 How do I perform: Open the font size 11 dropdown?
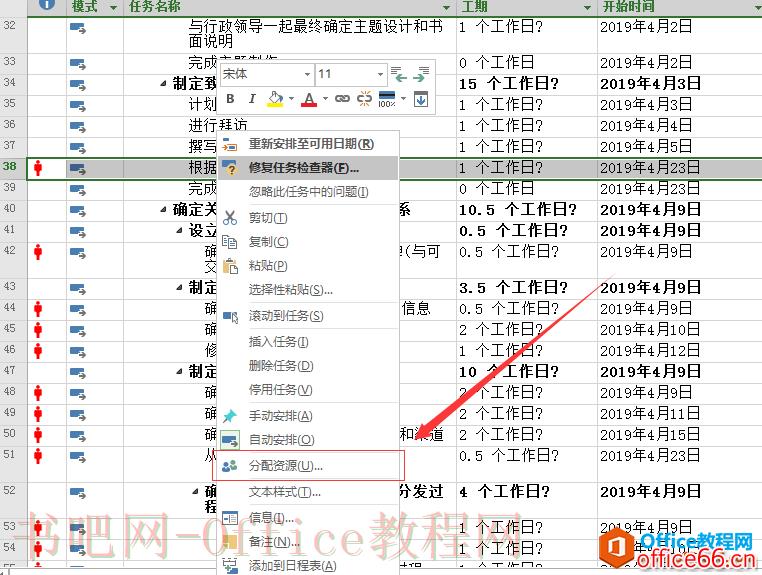click(380, 74)
